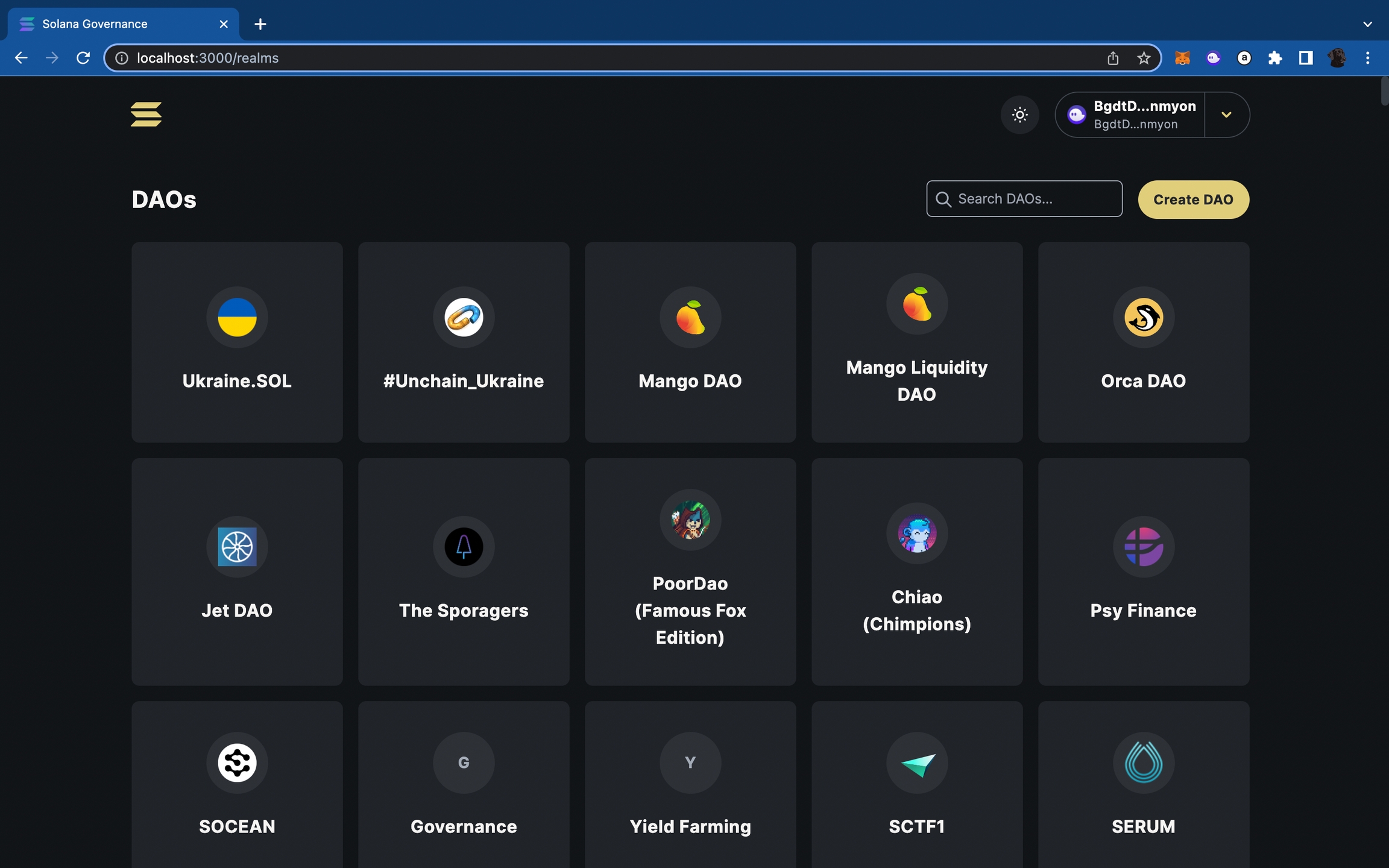Open the #Unchain_Ukraine chain icon
This screenshot has height=868, width=1389.
coord(464,317)
